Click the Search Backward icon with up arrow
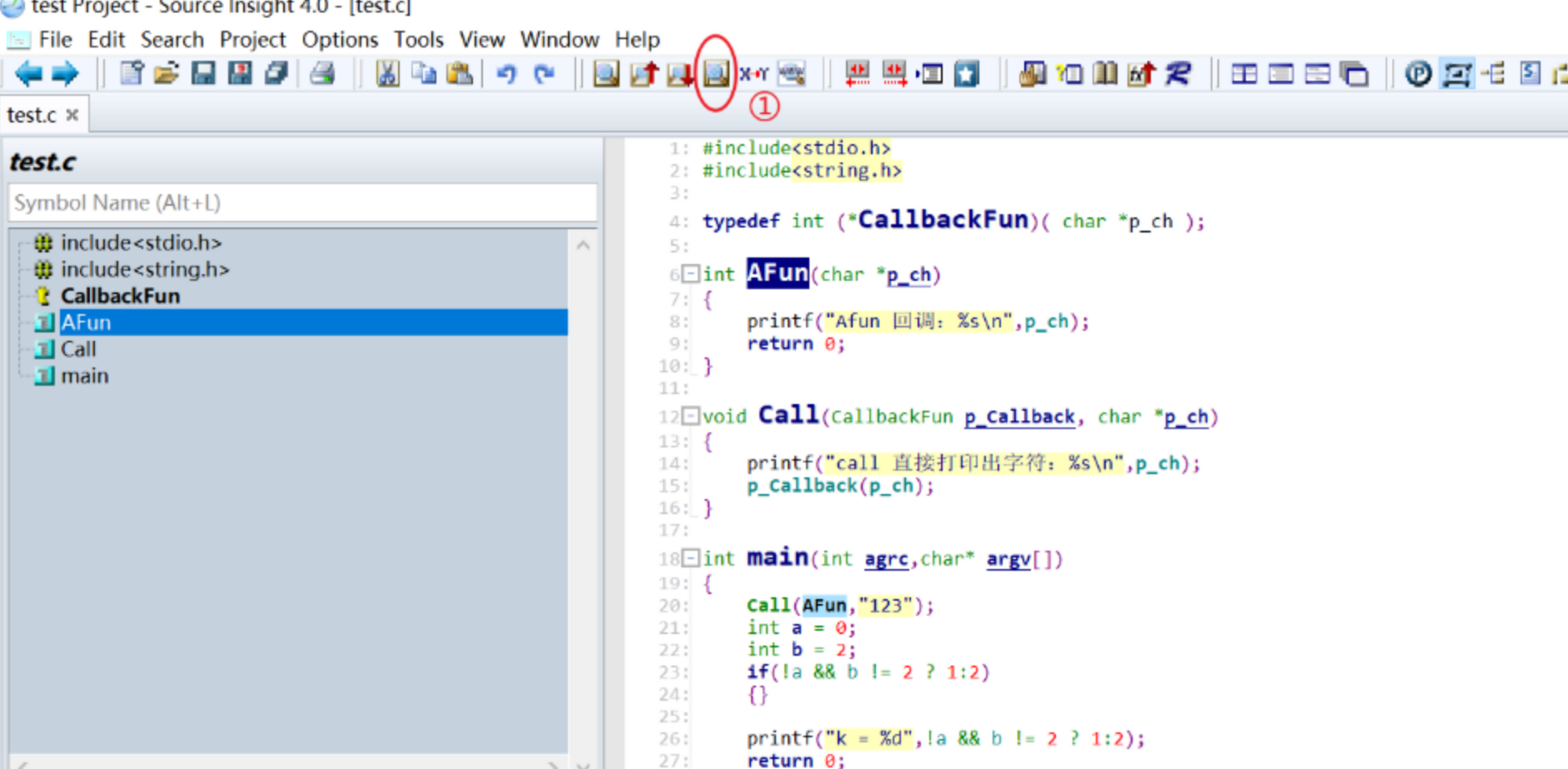This screenshot has width=1568, height=769. (644, 74)
